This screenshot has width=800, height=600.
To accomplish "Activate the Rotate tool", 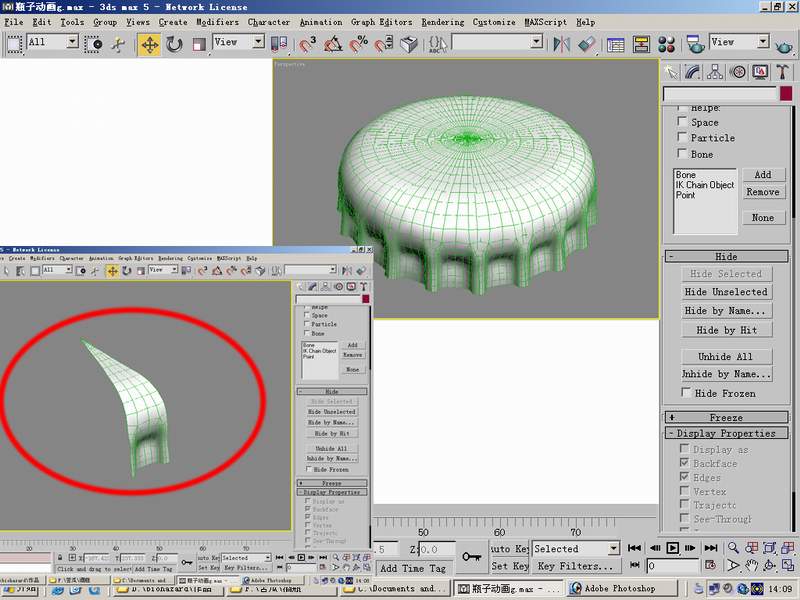I will pos(174,44).
